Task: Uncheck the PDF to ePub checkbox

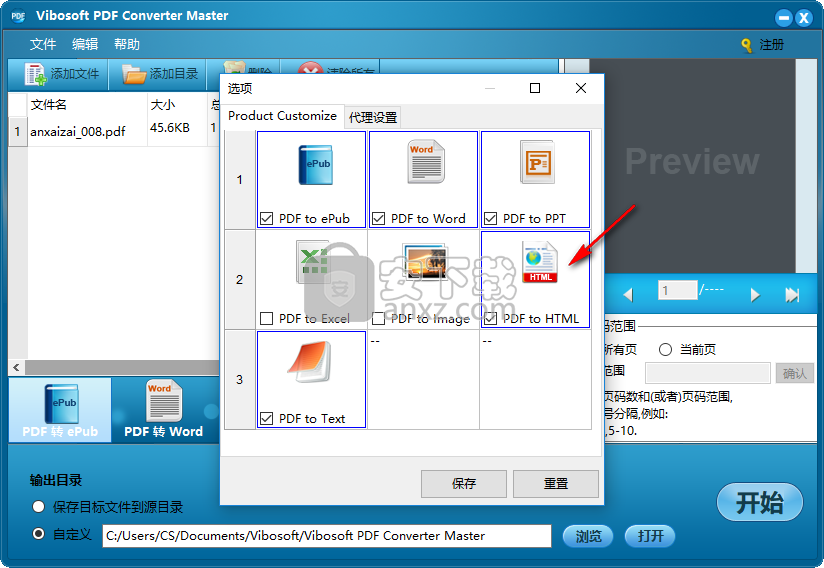Action: point(266,219)
